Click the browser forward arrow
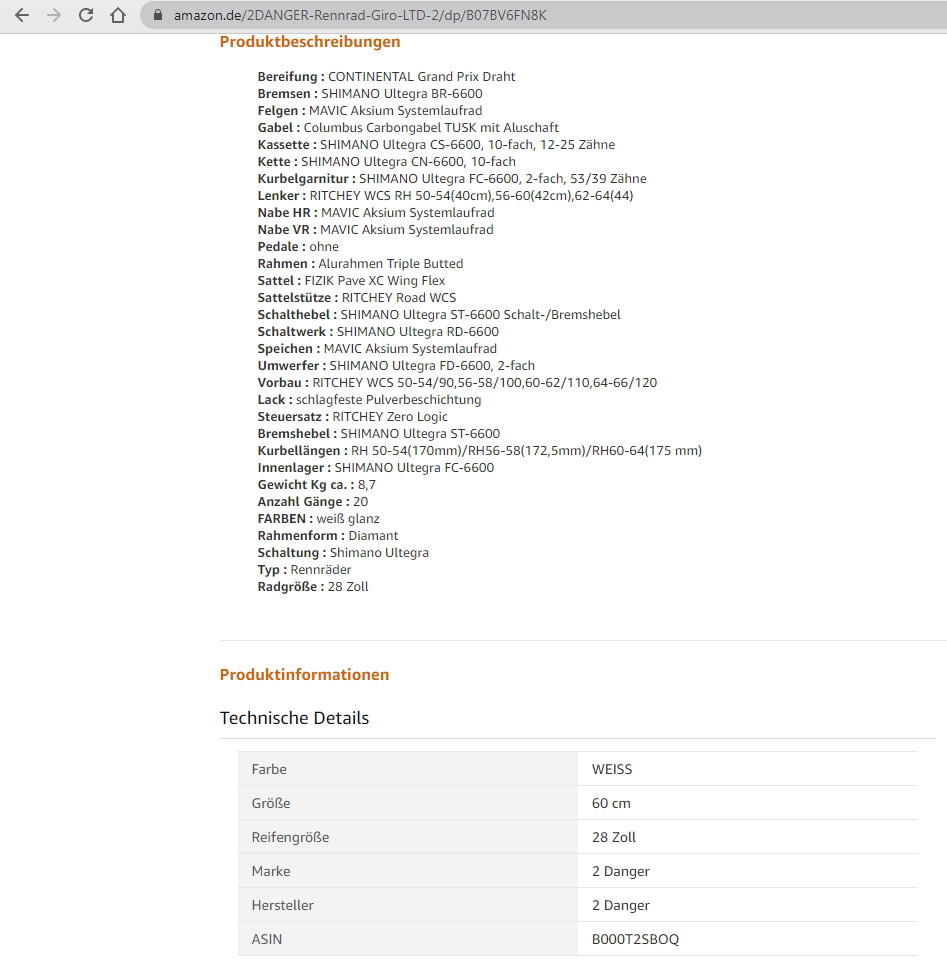The width and height of the screenshot is (947, 970). pyautogui.click(x=54, y=15)
